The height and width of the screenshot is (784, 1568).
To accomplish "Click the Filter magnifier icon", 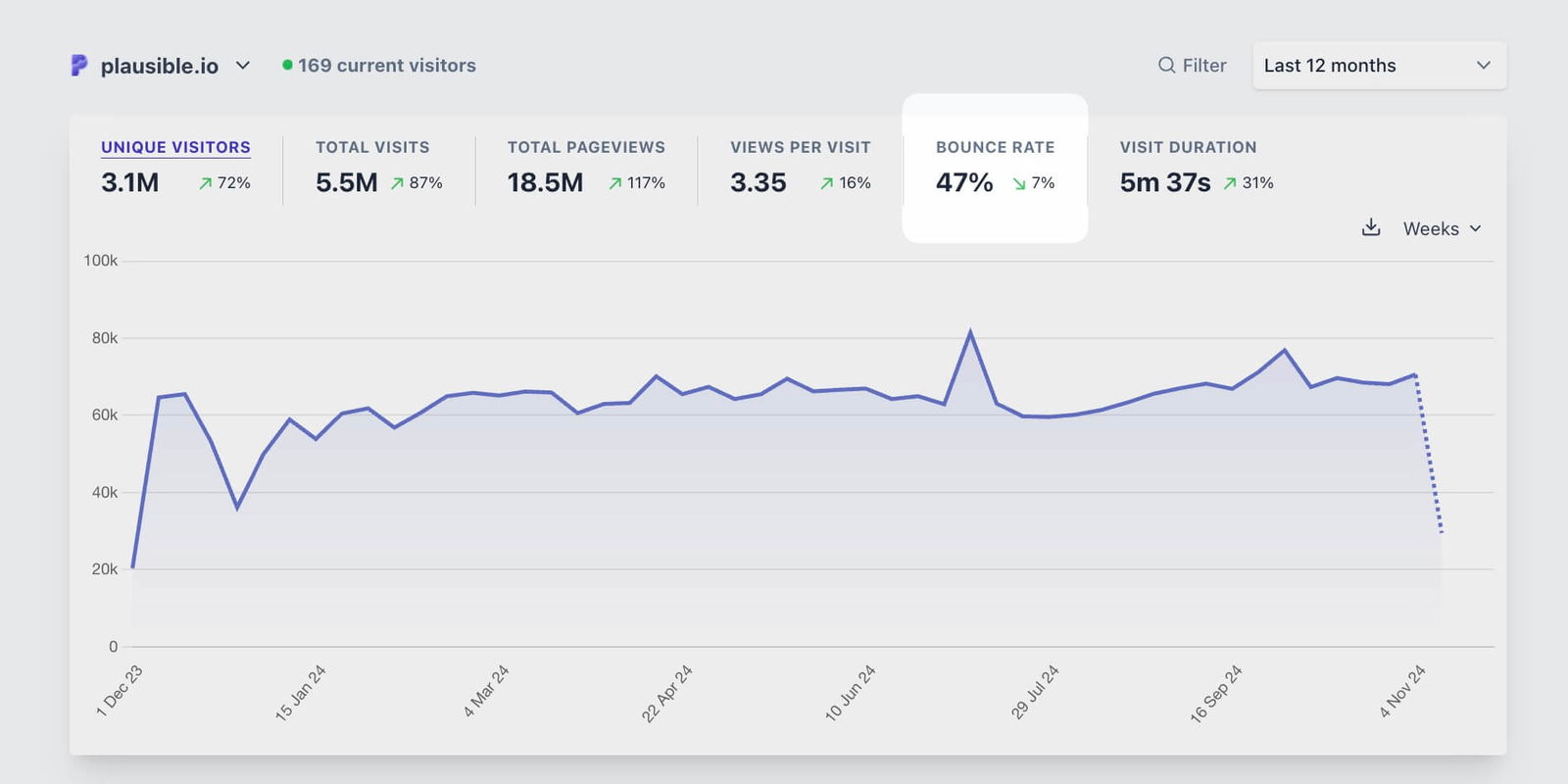I will pyautogui.click(x=1166, y=66).
